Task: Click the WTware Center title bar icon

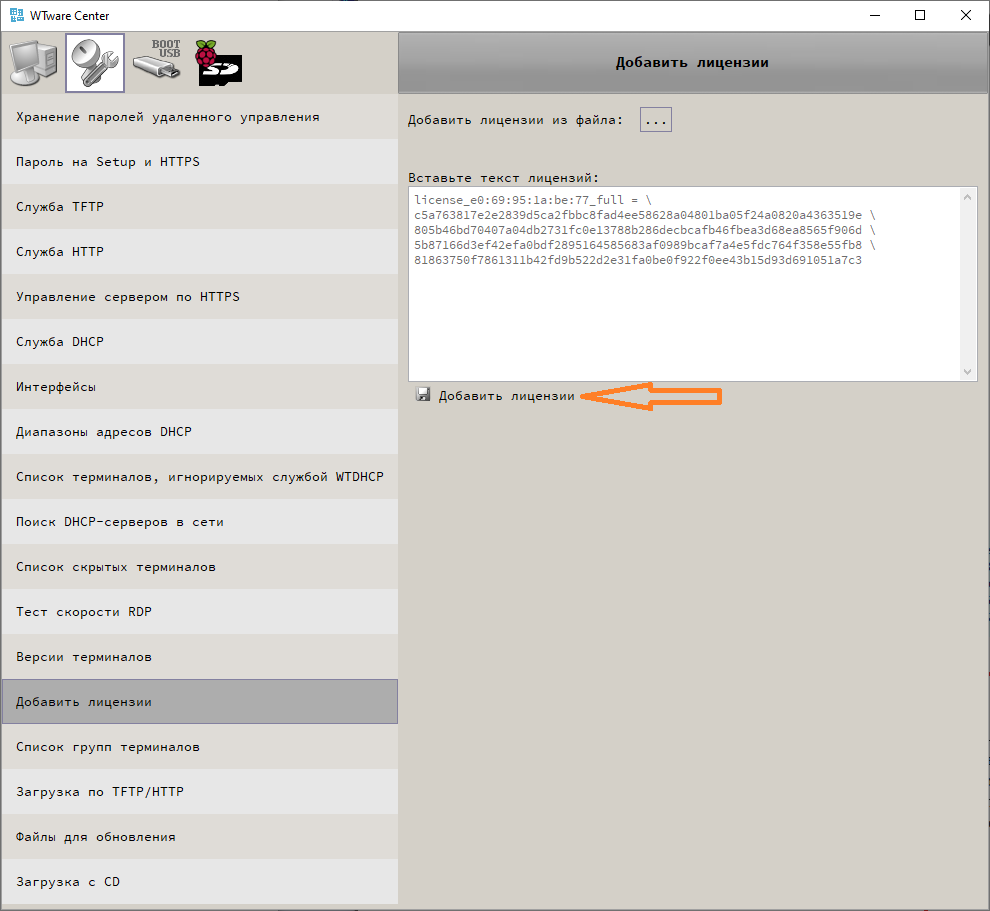Action: tap(16, 15)
